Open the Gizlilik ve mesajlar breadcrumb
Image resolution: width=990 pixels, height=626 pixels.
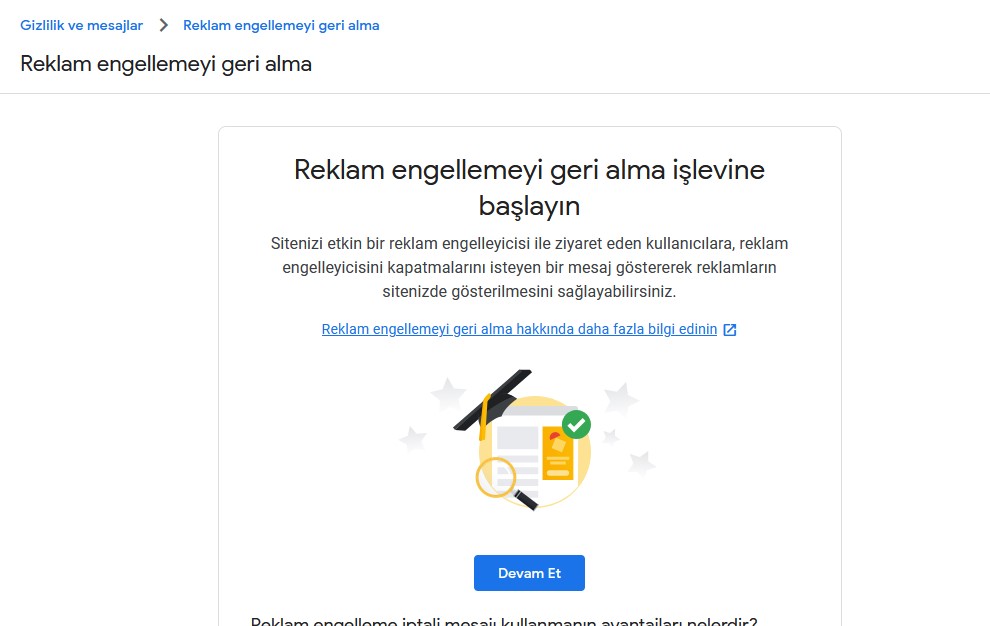[81, 25]
